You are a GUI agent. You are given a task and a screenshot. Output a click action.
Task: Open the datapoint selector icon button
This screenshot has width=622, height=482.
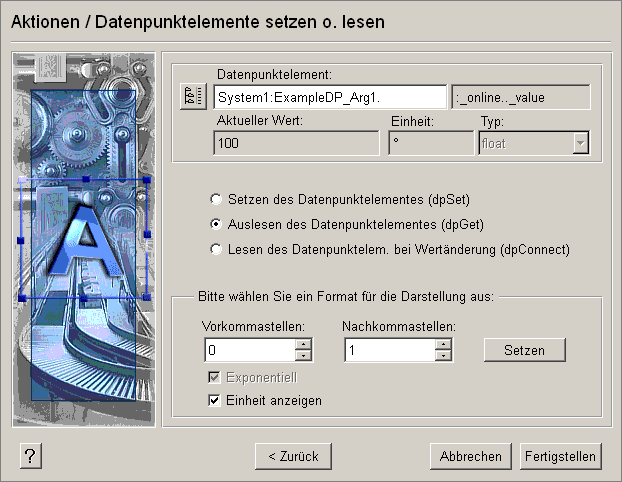(191, 96)
